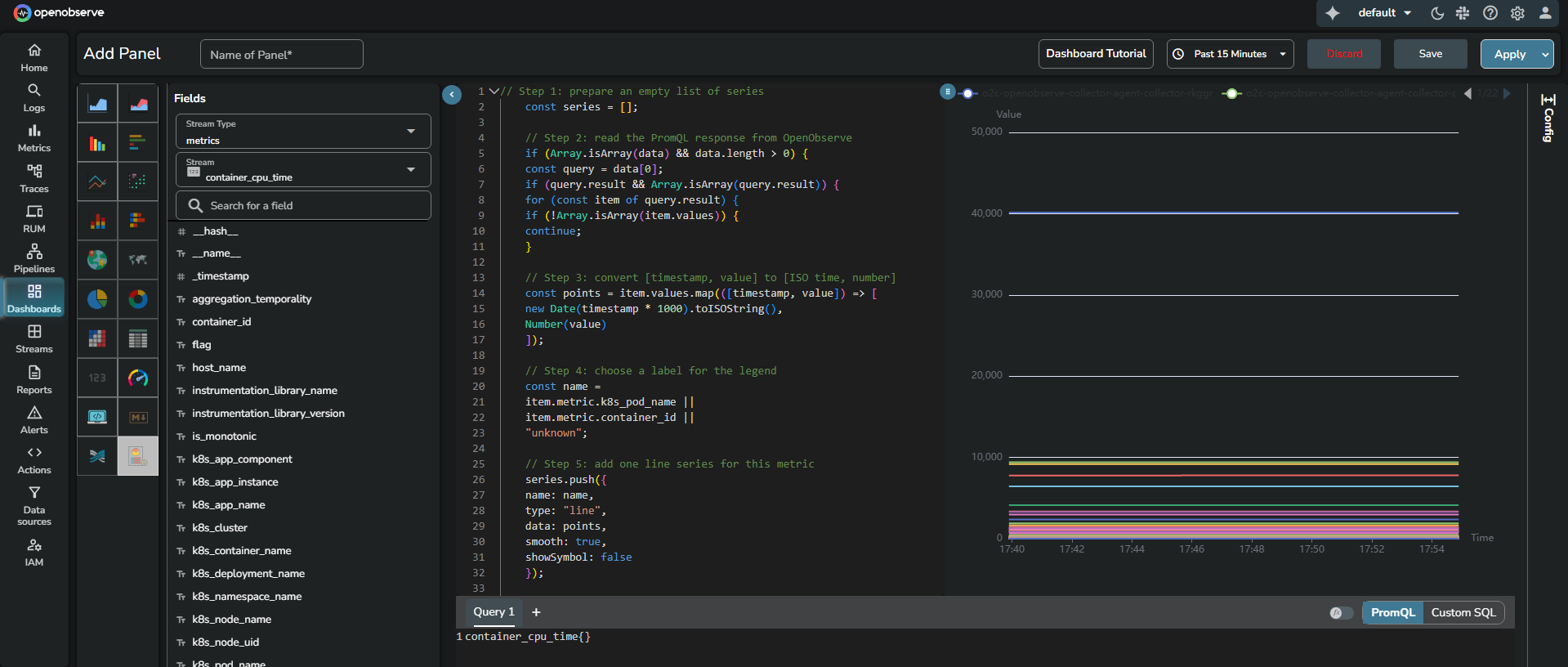Toggle the blue legend series marker
The width and height of the screenshot is (1568, 667).
(968, 93)
